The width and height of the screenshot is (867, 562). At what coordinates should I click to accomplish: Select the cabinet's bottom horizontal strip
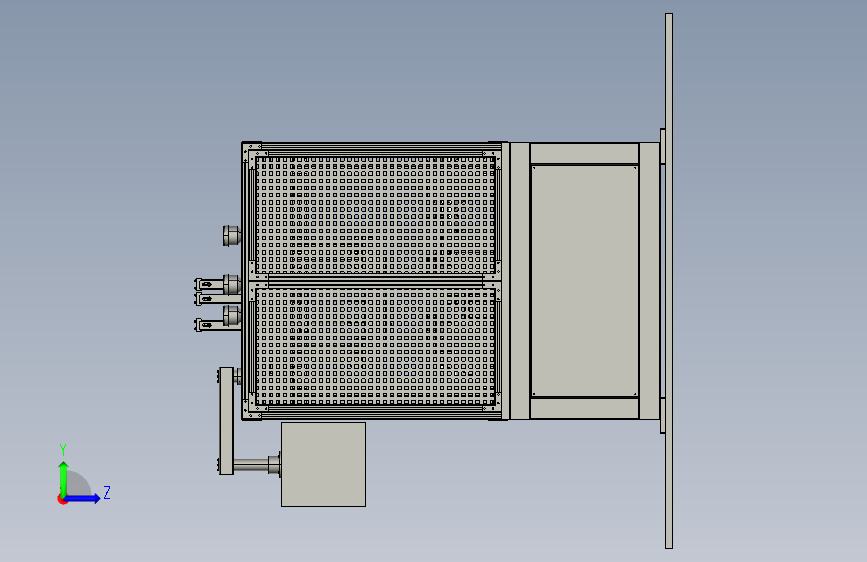584,408
